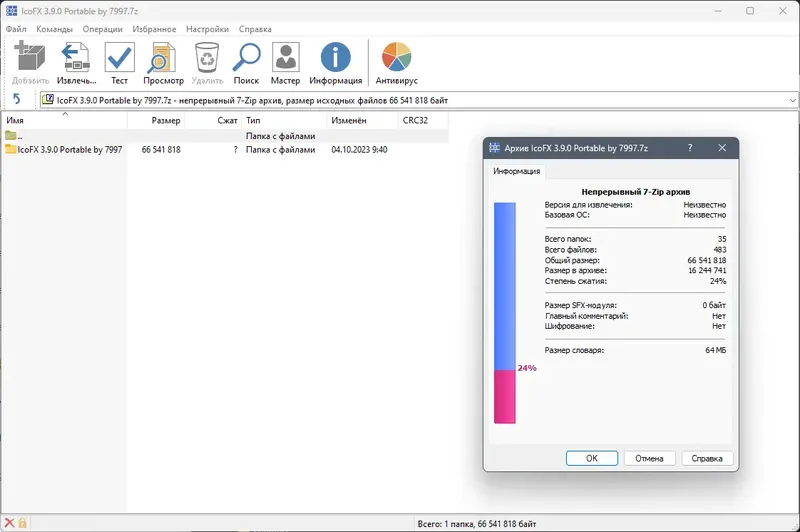800x532 pixels.
Task: Select the Информация tab in dialog
Action: [x=516, y=171]
